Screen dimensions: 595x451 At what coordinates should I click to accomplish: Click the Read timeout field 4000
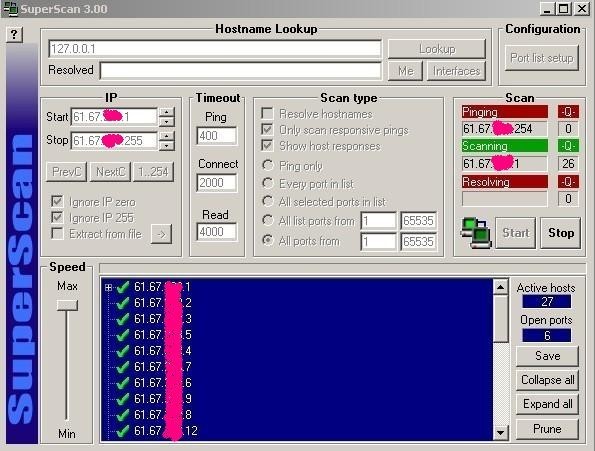[216, 231]
